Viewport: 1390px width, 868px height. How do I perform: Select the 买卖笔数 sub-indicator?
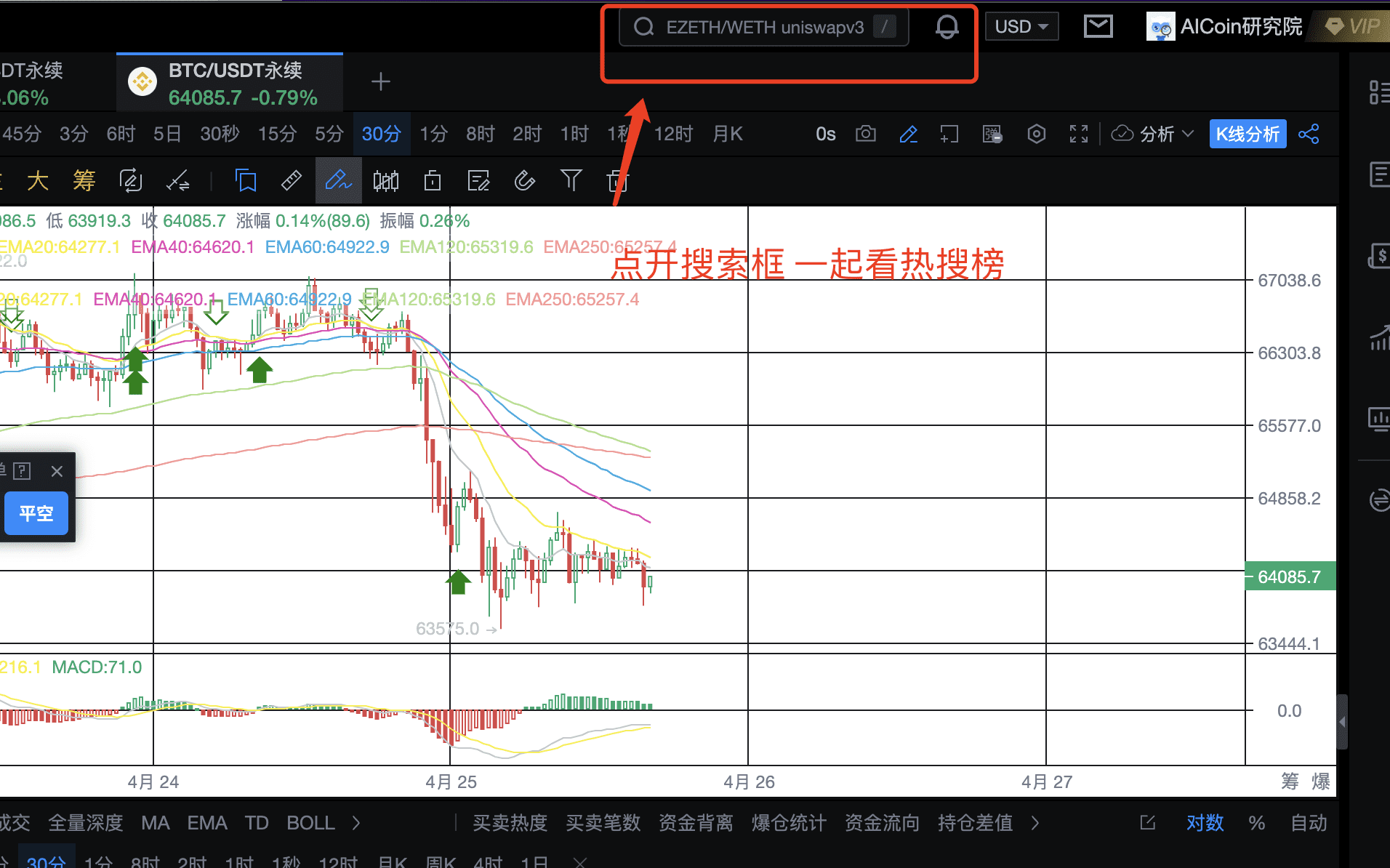(x=603, y=823)
